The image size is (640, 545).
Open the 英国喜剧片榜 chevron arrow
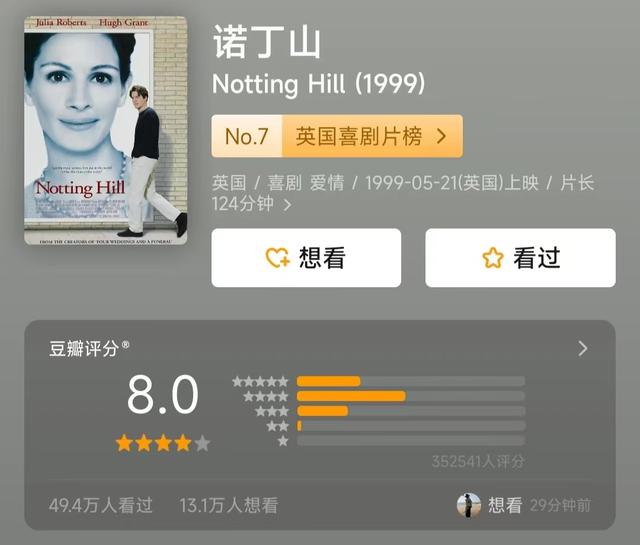[x=441, y=136]
